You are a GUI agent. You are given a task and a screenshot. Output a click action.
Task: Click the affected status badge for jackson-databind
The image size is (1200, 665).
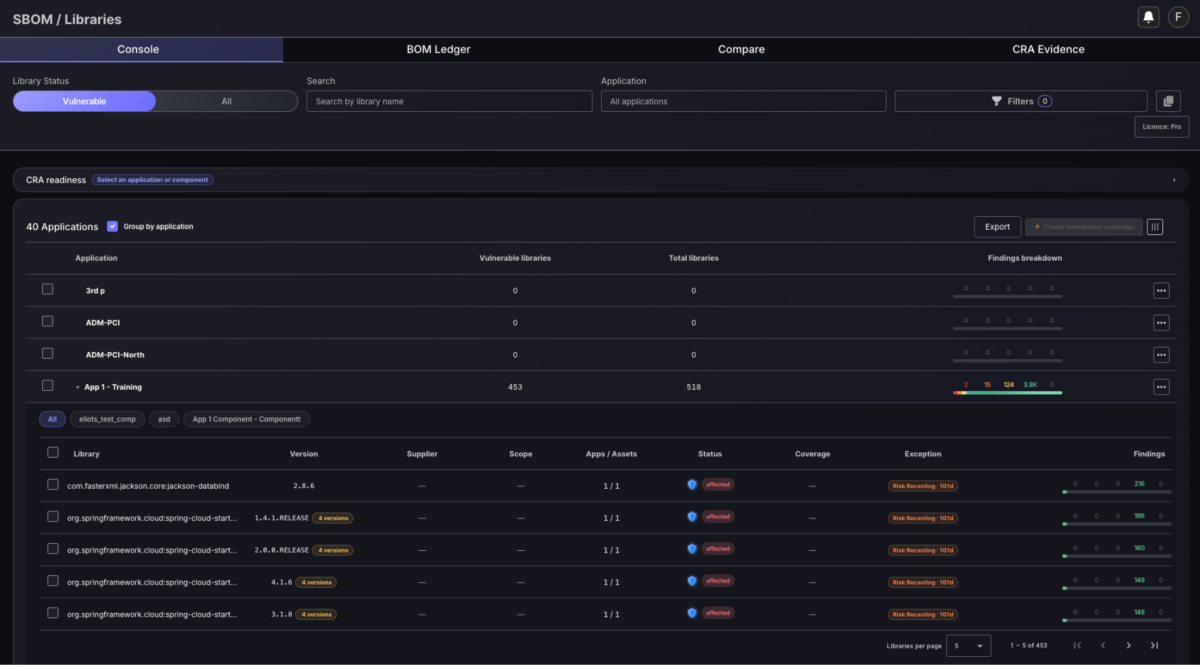[718, 485]
